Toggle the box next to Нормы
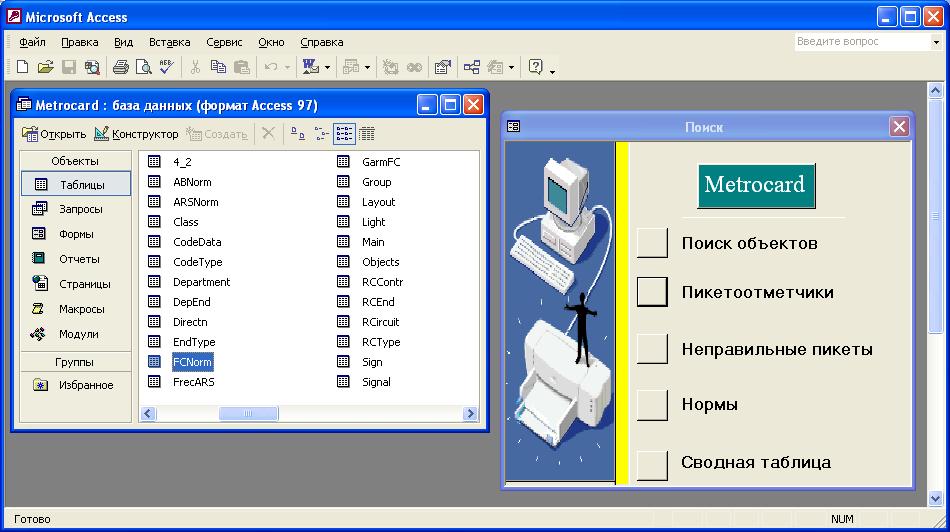950x532 pixels. [x=652, y=404]
